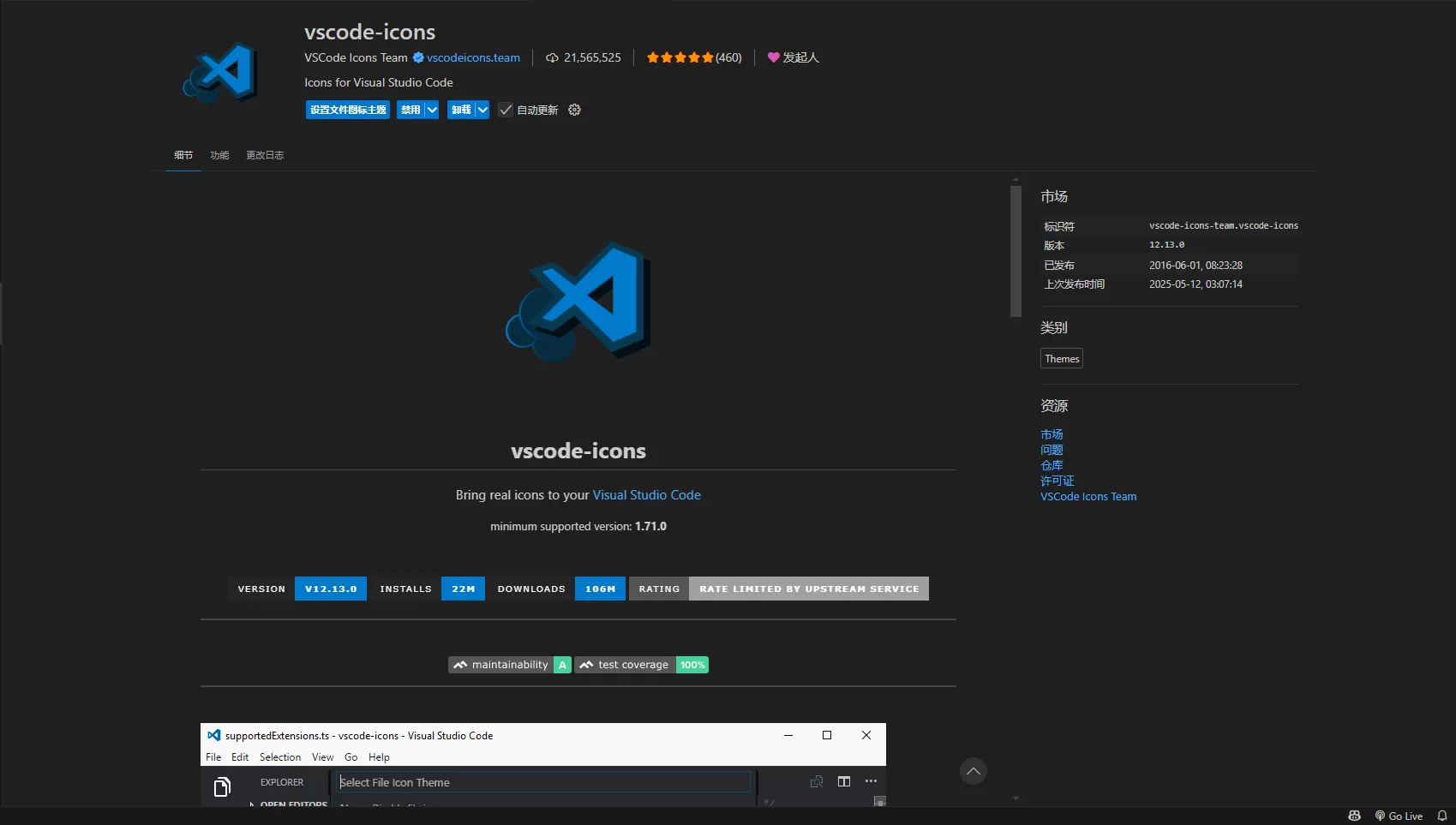Click the 卸载 uninstall button
Screen dimensions: 1456x825
(x=461, y=110)
